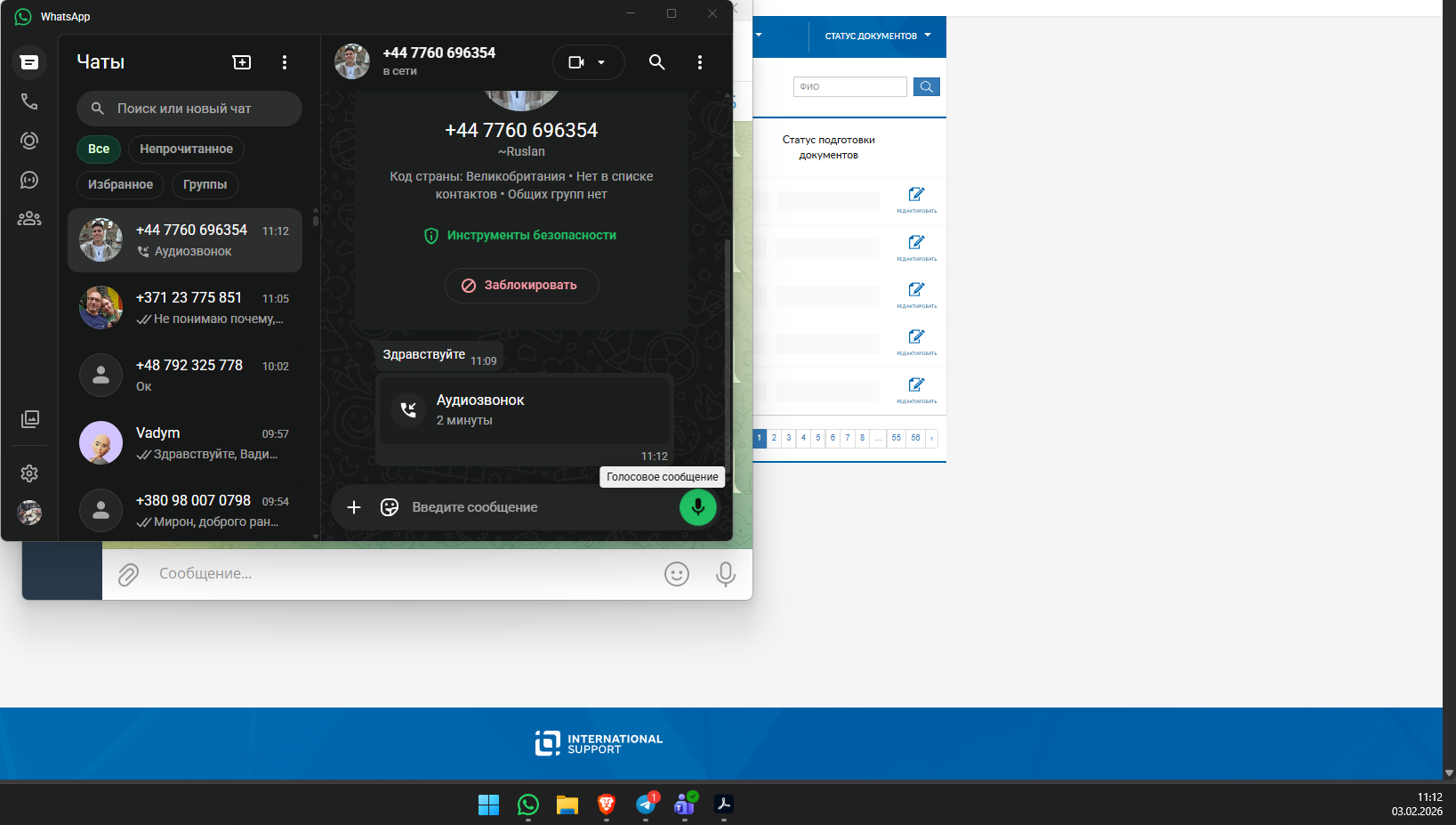
Task: Click the blue search button next to ФИО
Action: (927, 86)
